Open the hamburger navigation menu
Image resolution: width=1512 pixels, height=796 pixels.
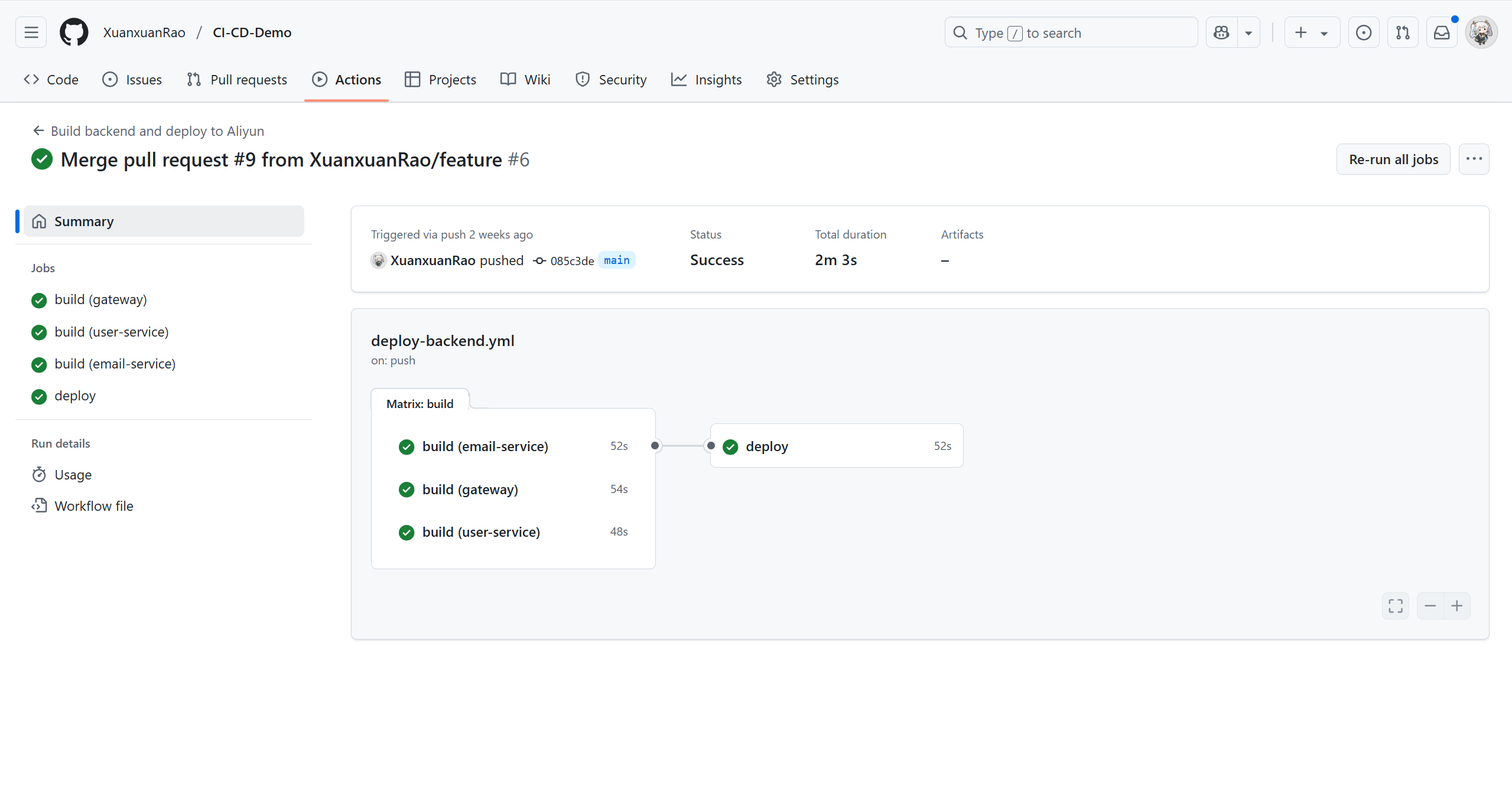coord(31,32)
